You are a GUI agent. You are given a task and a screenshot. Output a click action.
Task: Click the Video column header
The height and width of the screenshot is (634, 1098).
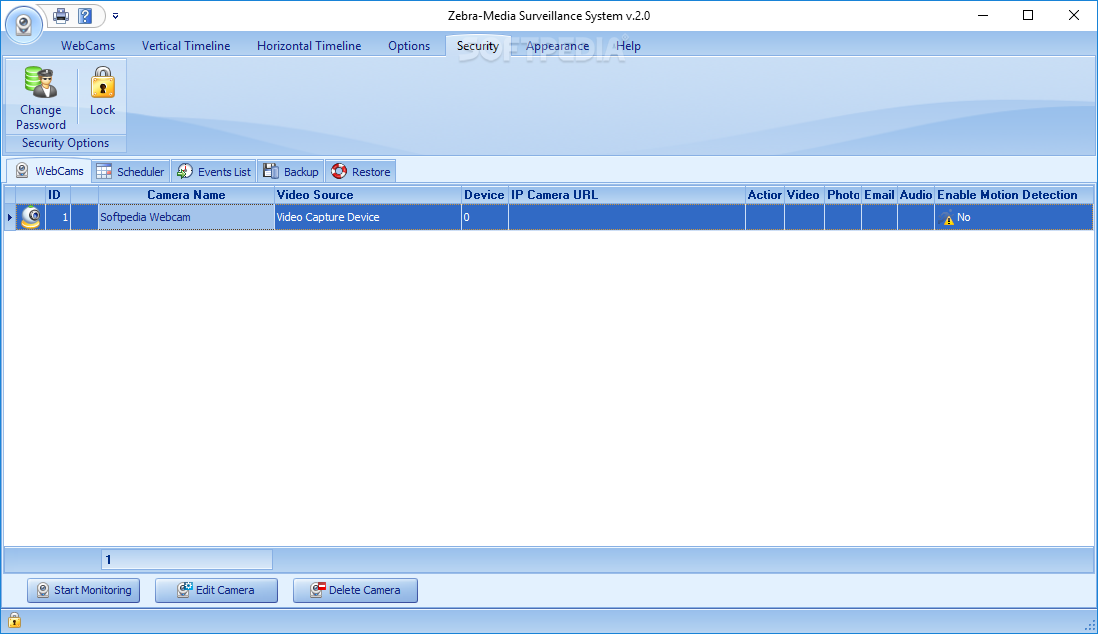click(x=804, y=195)
